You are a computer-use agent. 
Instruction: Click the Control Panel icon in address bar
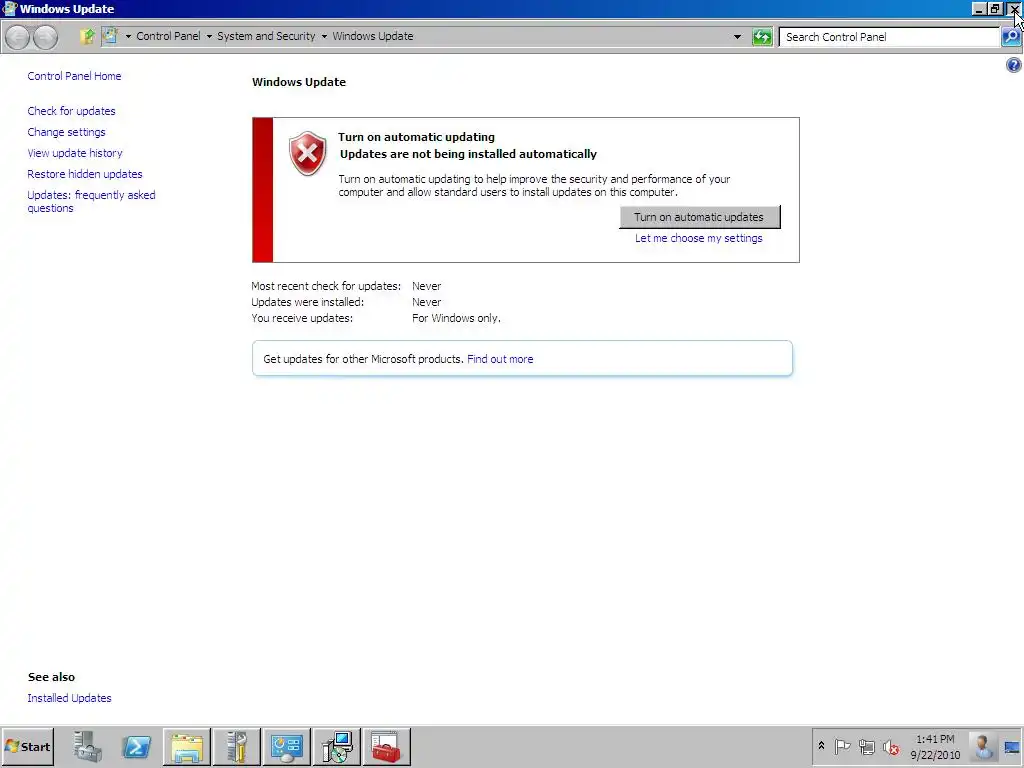pyautogui.click(x=110, y=36)
